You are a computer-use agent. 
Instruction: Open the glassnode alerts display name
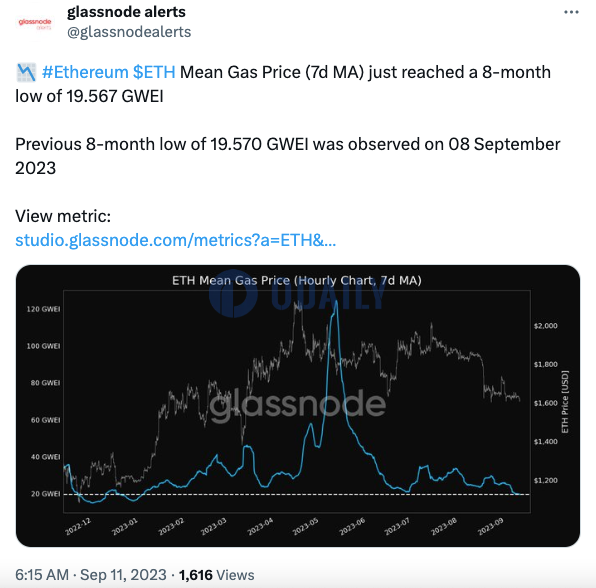coord(126,12)
